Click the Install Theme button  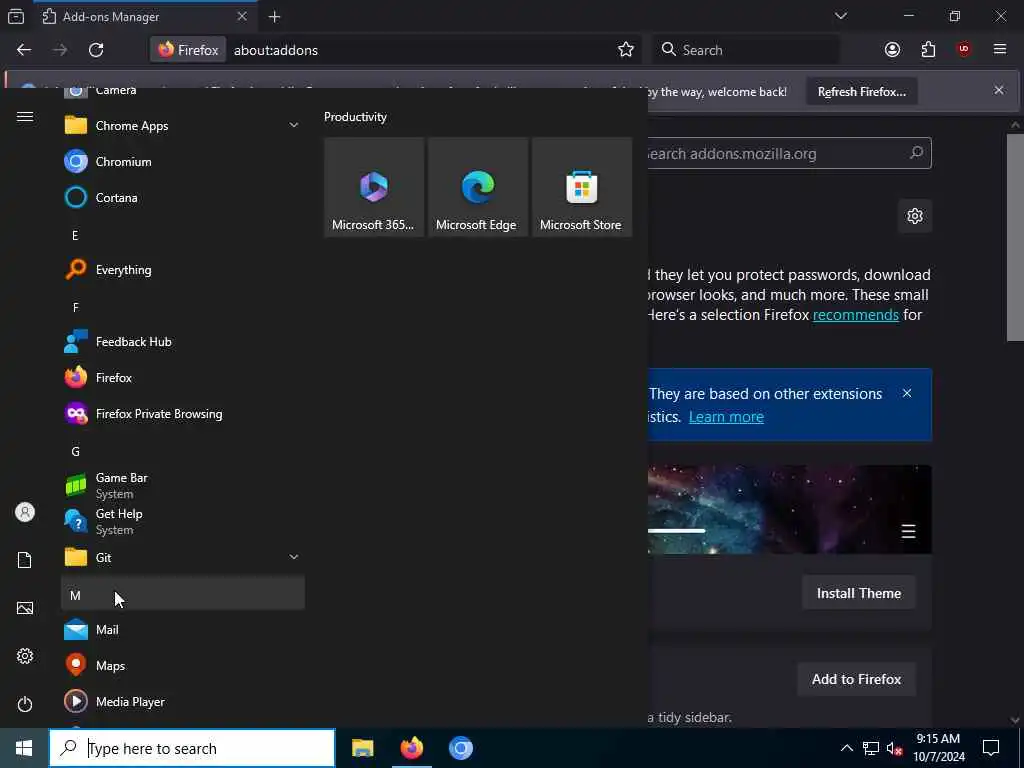pyautogui.click(x=859, y=593)
